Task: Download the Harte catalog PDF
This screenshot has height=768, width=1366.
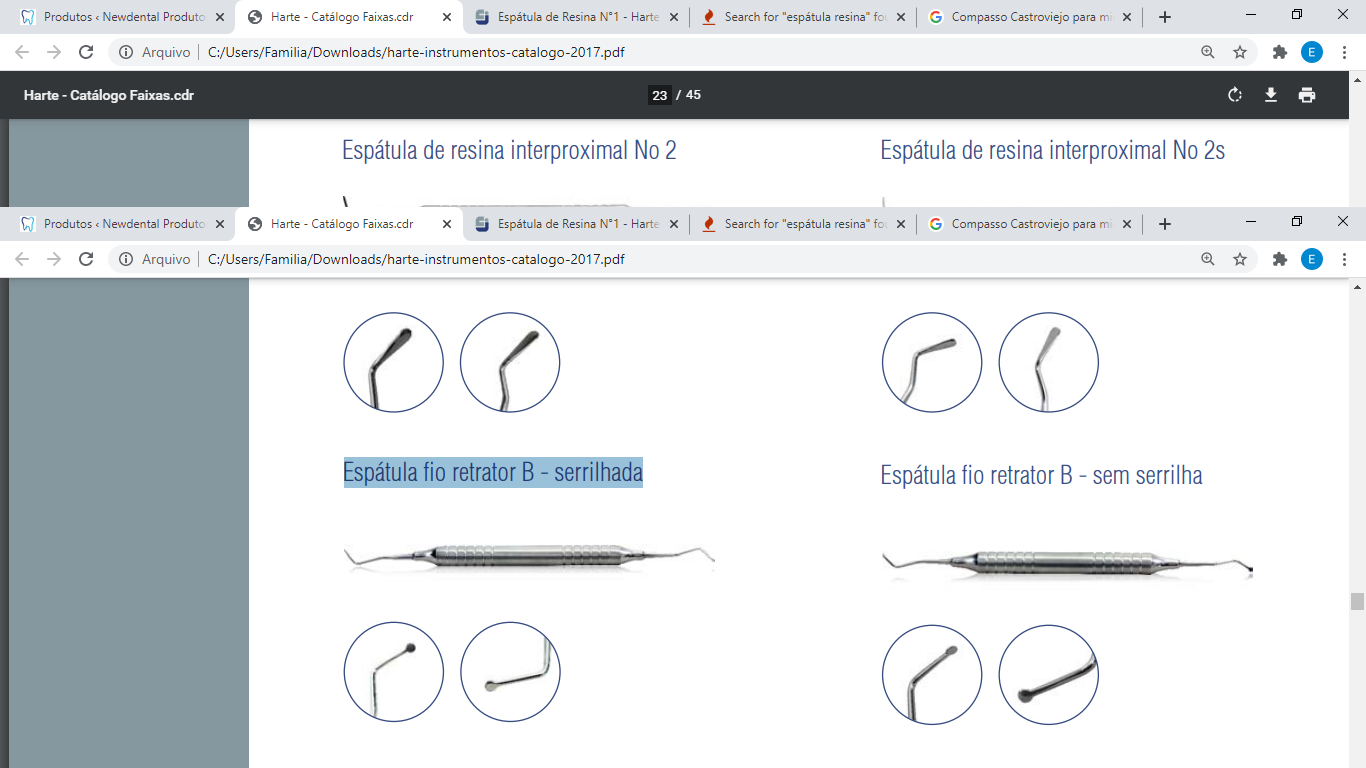Action: tap(1271, 95)
